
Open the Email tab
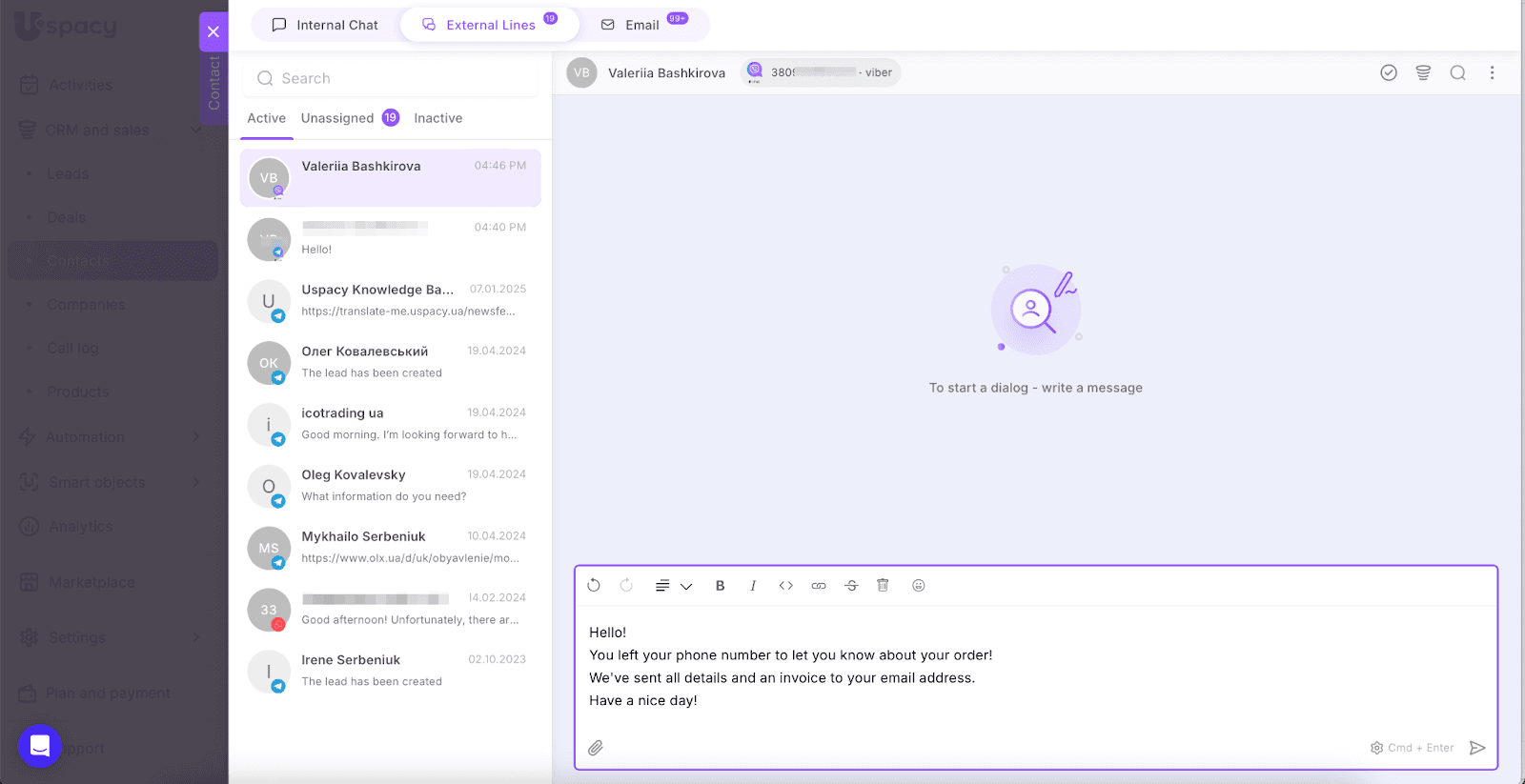[x=643, y=25]
